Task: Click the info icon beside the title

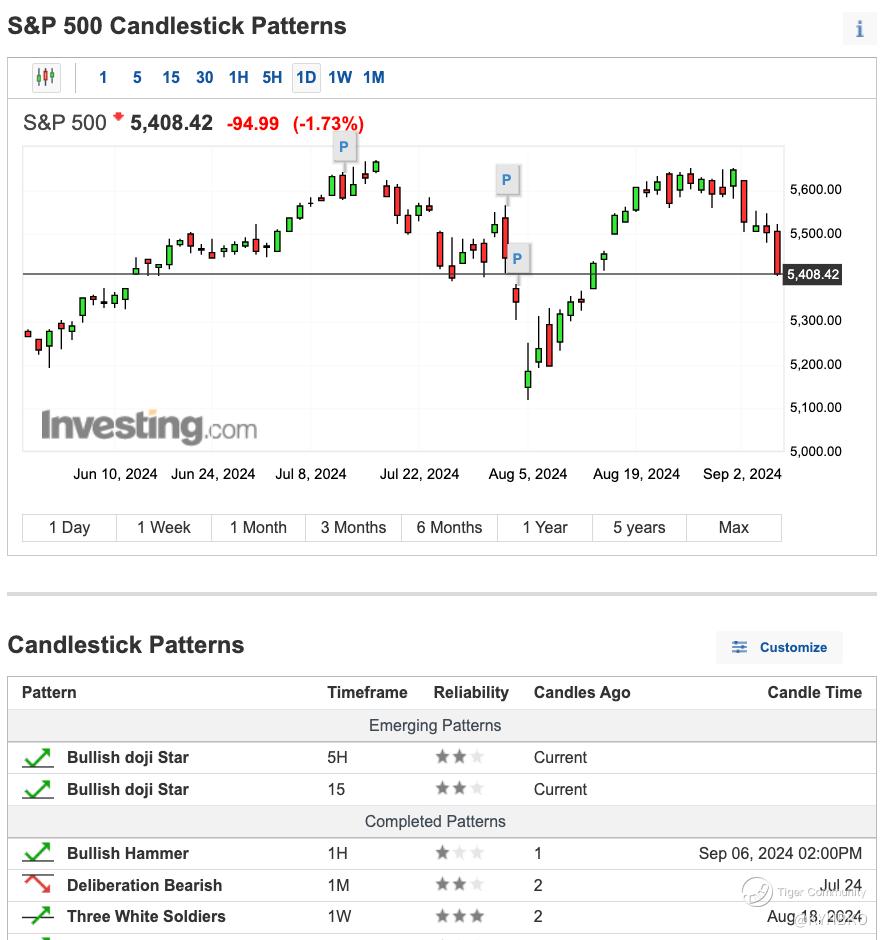Action: point(859,29)
